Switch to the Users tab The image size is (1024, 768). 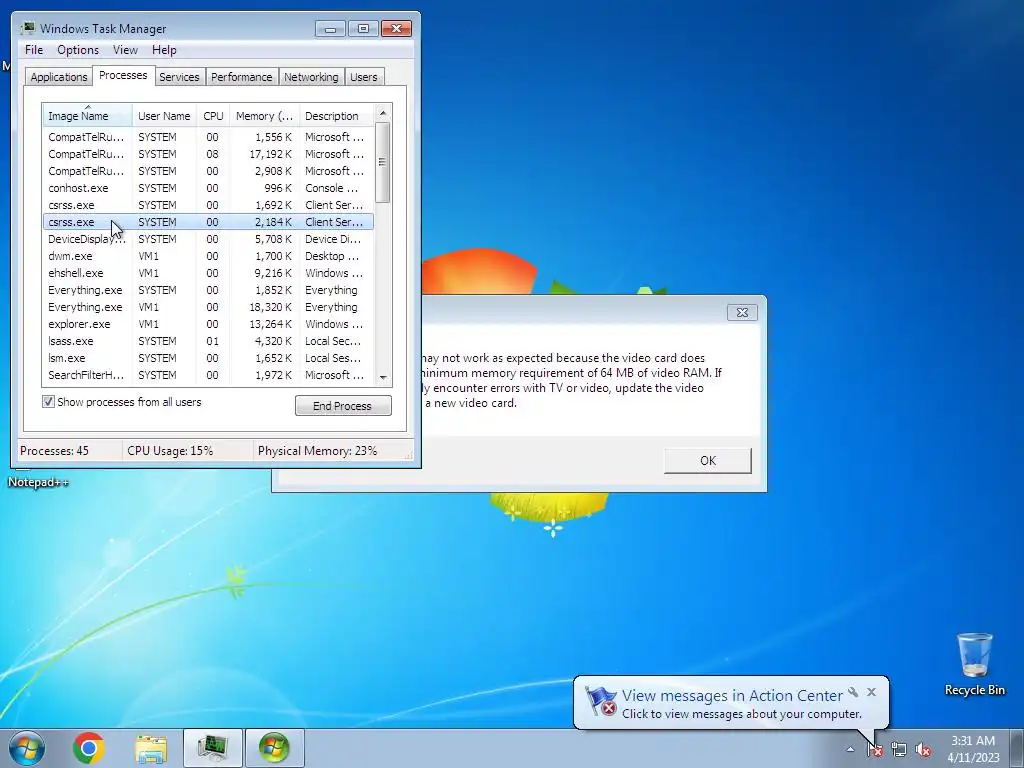coord(364,77)
